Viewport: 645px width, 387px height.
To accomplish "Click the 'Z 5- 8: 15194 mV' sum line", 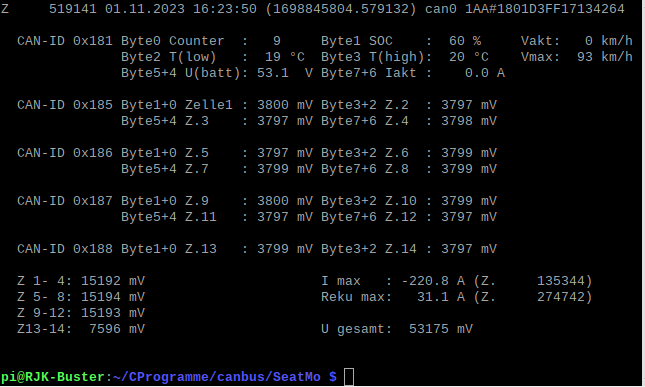I will point(81,297).
